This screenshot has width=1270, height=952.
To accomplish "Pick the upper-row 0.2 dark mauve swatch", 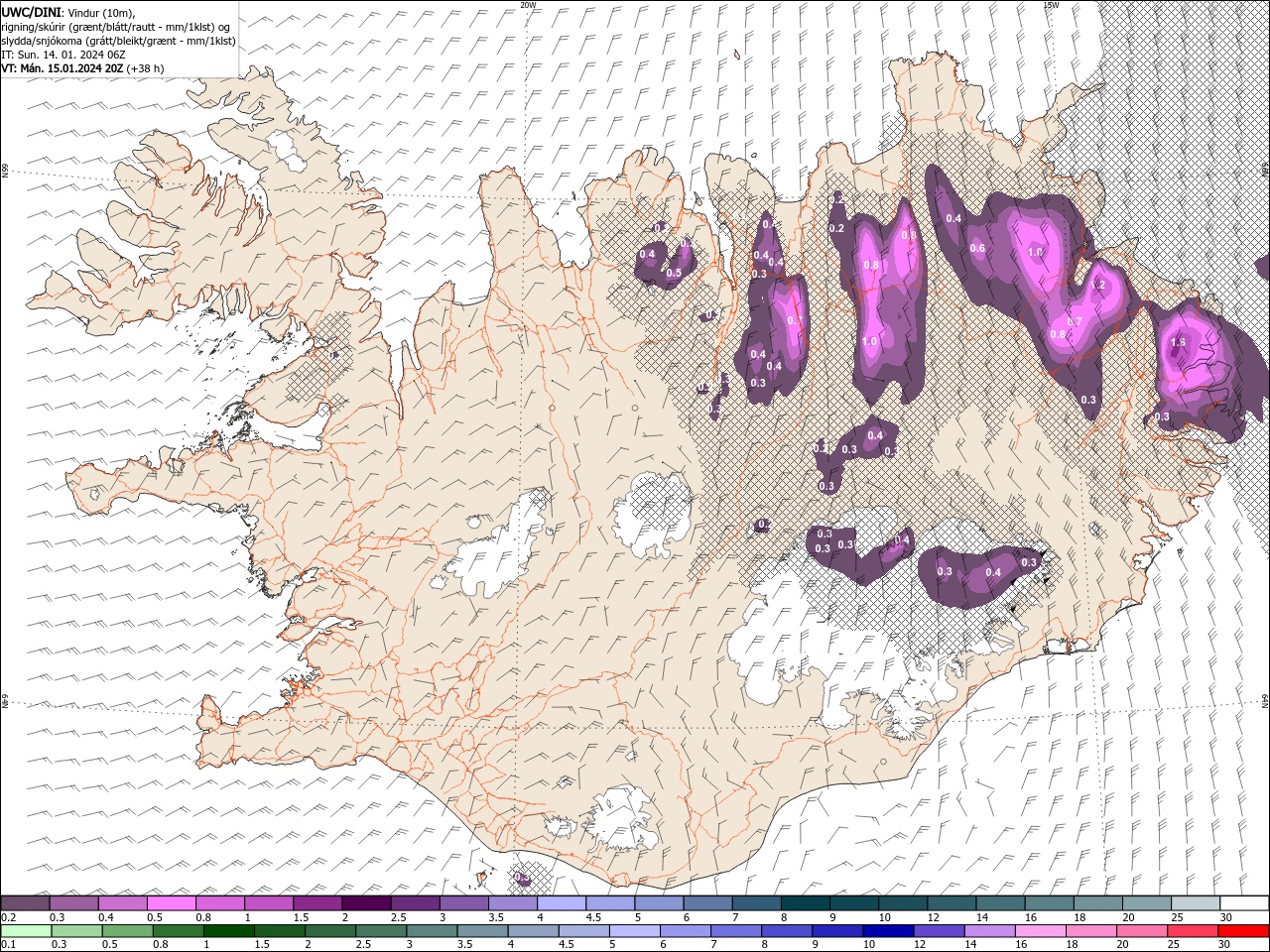I will (x=25, y=903).
